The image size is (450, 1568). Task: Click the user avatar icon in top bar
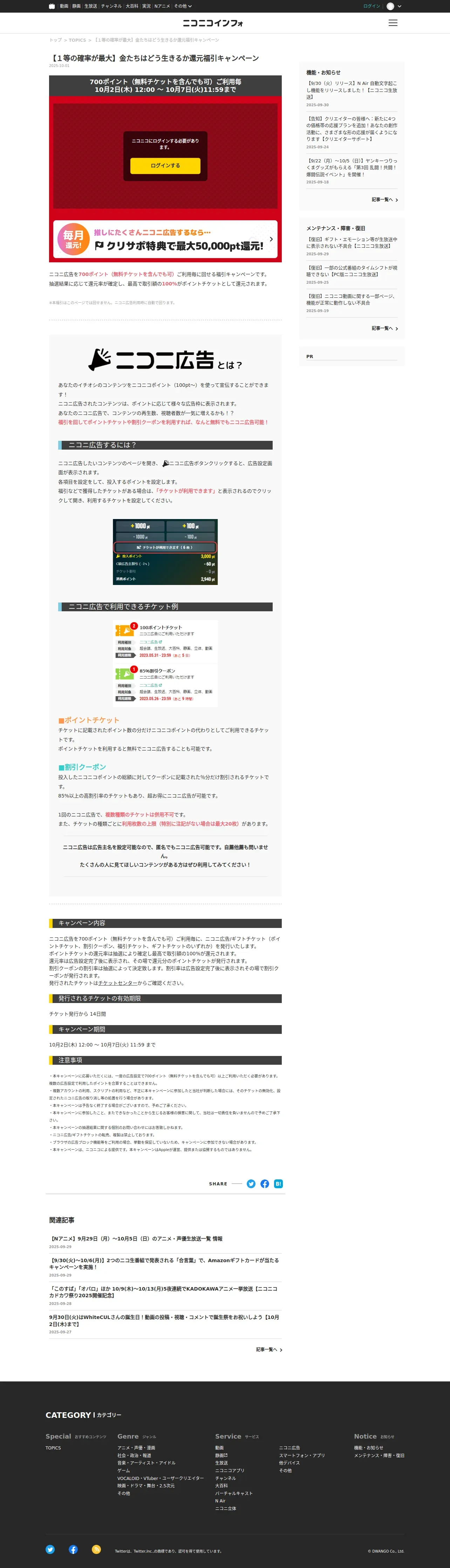390,6
